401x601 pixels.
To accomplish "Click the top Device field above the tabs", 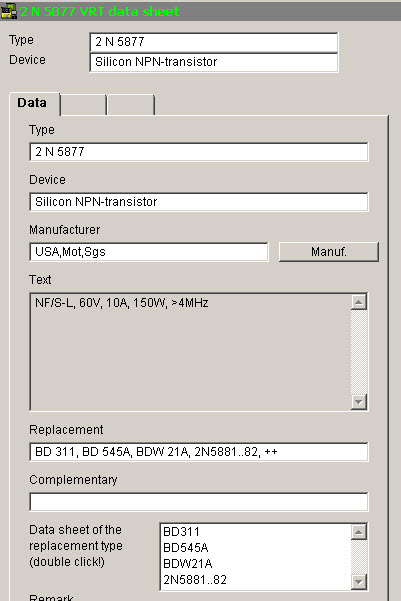I will (214, 62).
